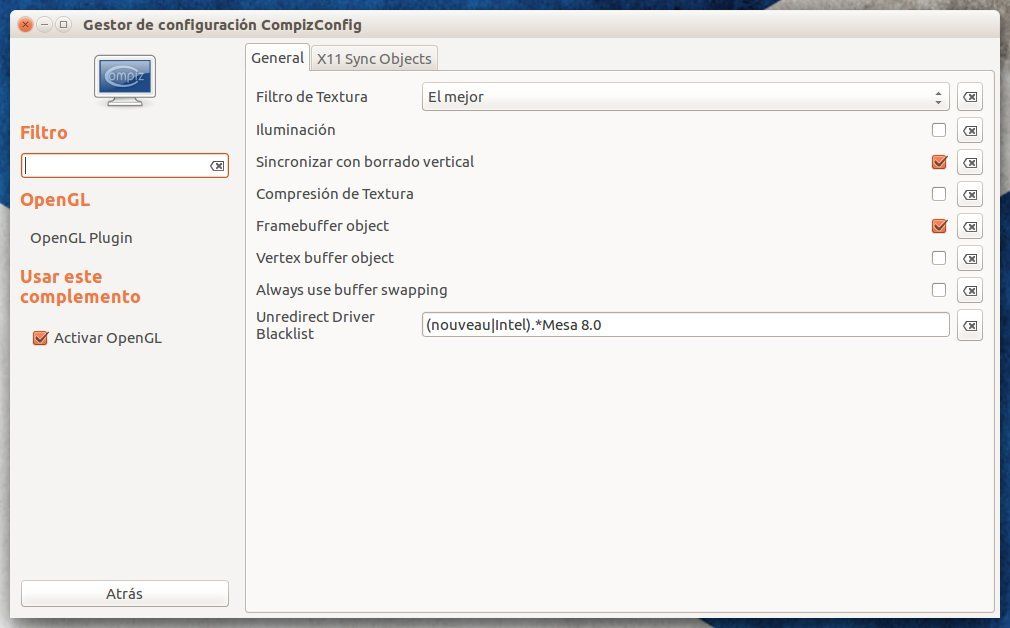Enable the Iluminación checkbox

(x=938, y=130)
